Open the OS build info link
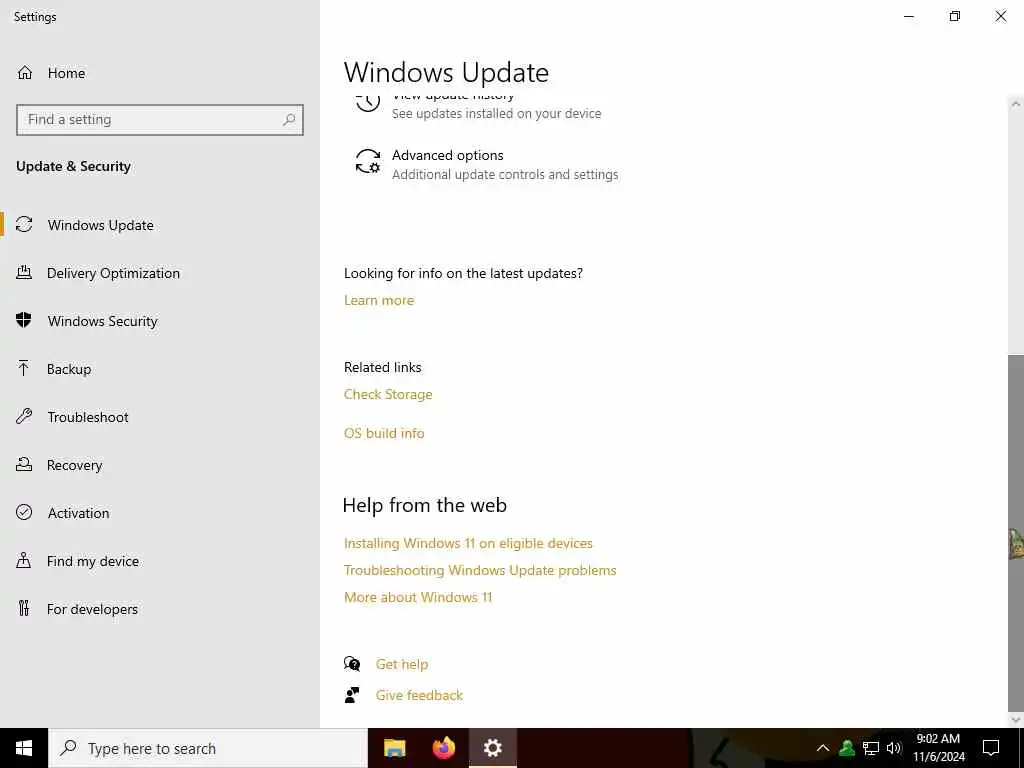Image resolution: width=1024 pixels, height=768 pixels. tap(384, 433)
